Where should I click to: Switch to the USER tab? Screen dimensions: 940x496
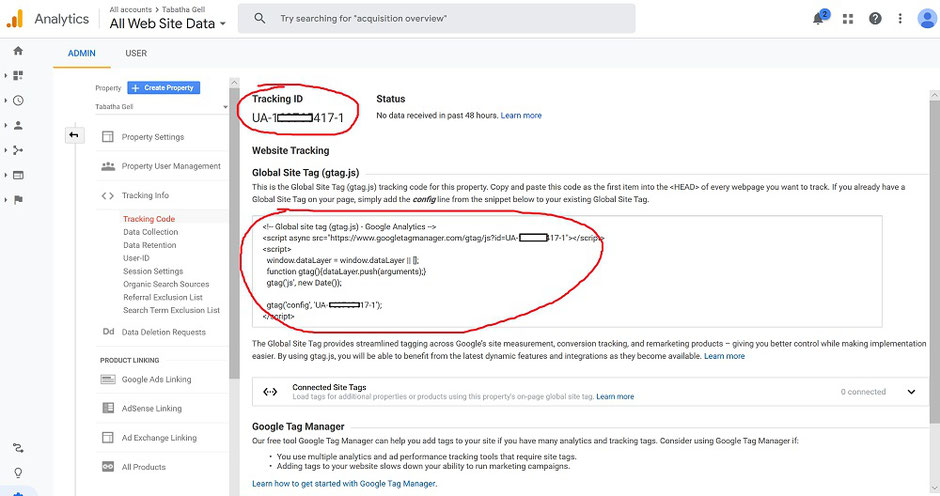(136, 53)
